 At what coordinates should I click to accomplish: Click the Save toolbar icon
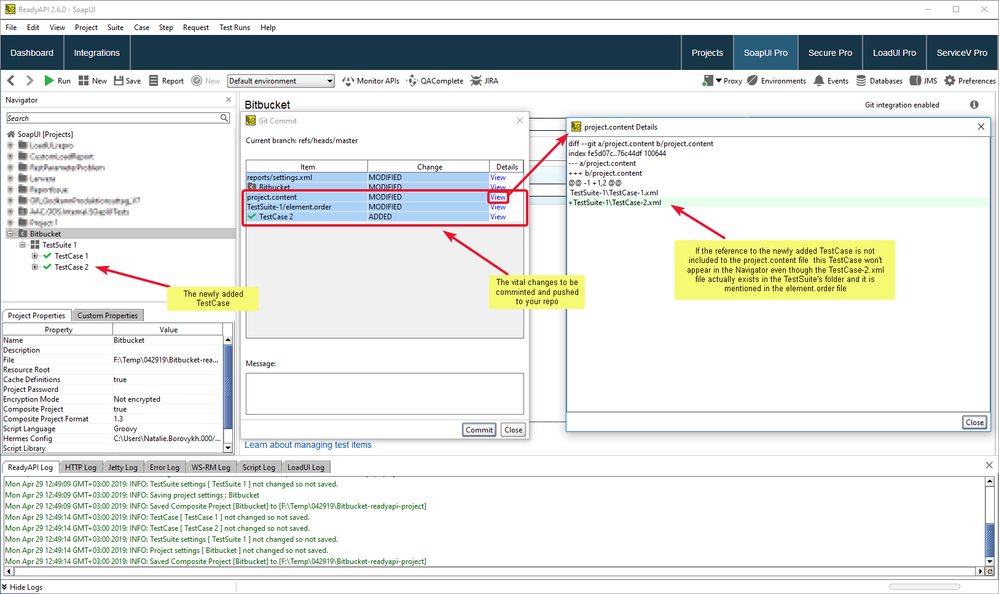[x=120, y=81]
